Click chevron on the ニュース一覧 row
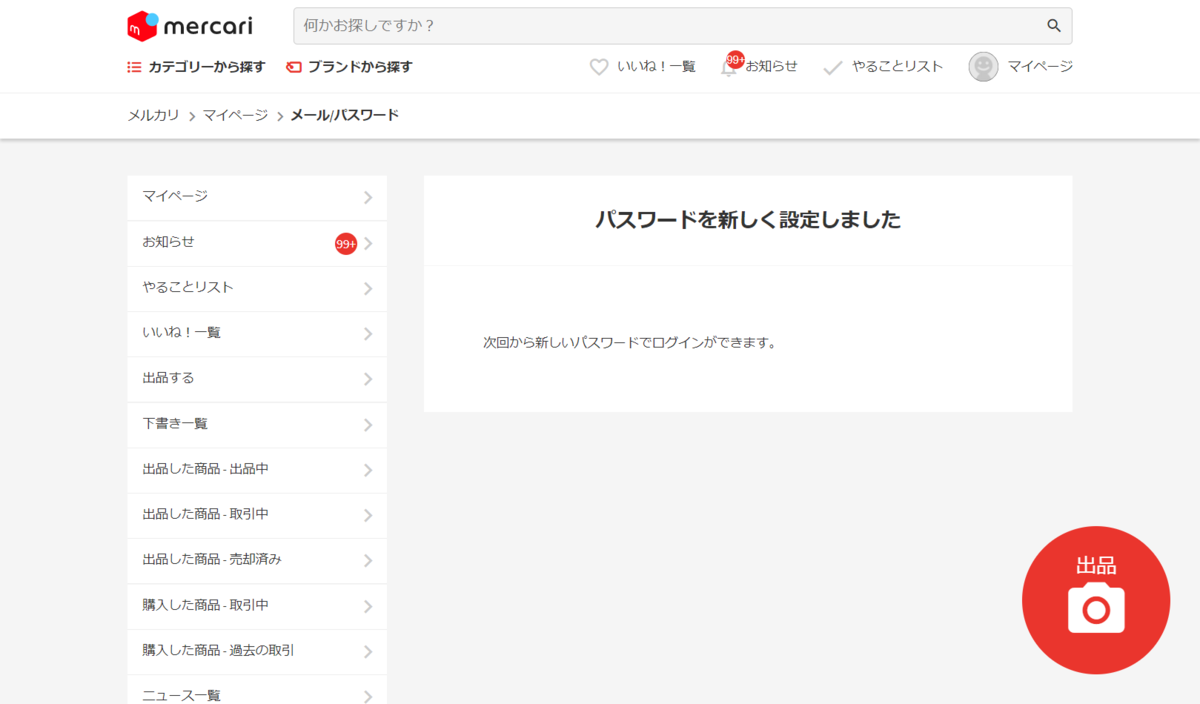 pyautogui.click(x=368, y=696)
